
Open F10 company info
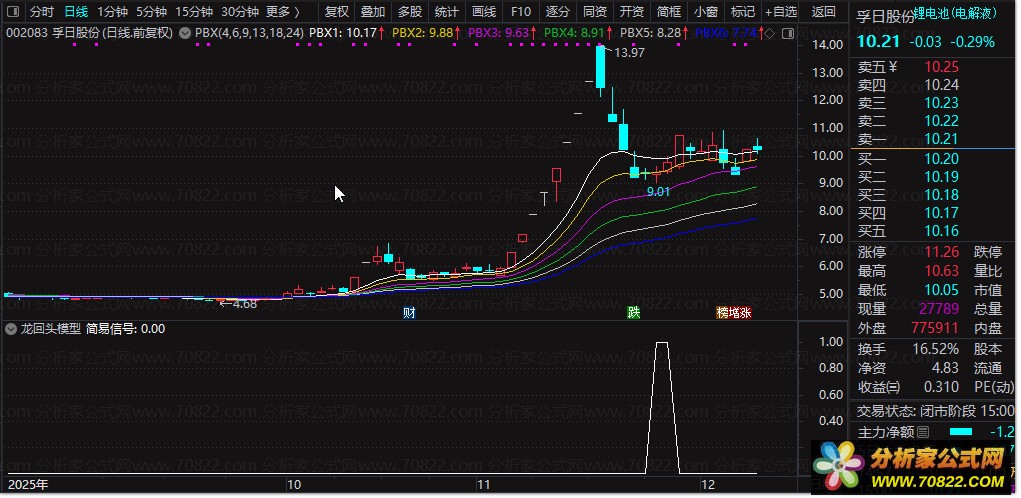[x=521, y=12]
